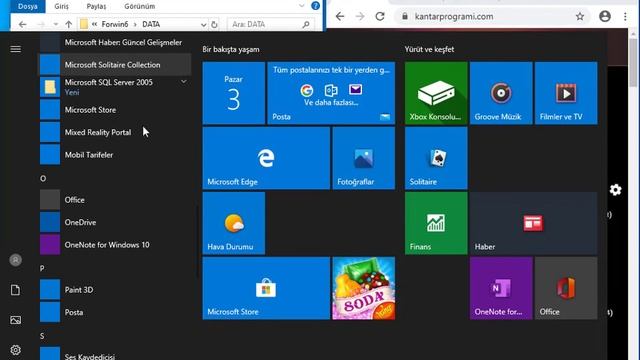Launch the Candy Crush Soda tile
This screenshot has width=640, height=360.
coord(364,288)
